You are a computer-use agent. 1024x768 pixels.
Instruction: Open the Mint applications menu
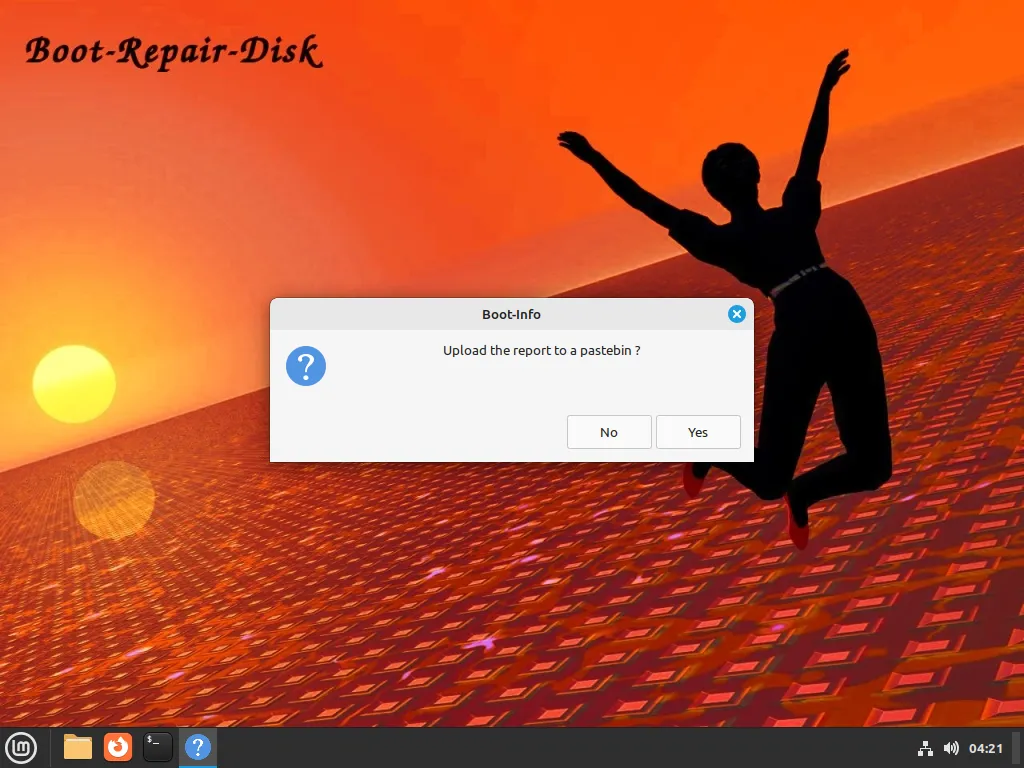(21, 747)
